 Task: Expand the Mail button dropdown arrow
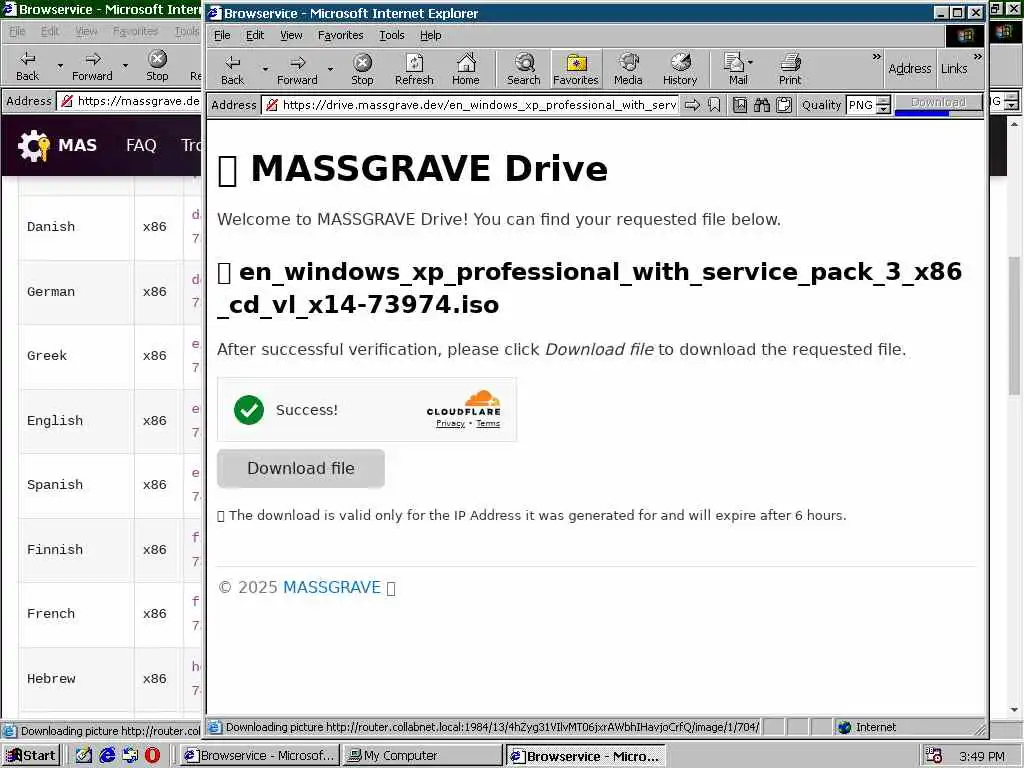pyautogui.click(x=750, y=62)
